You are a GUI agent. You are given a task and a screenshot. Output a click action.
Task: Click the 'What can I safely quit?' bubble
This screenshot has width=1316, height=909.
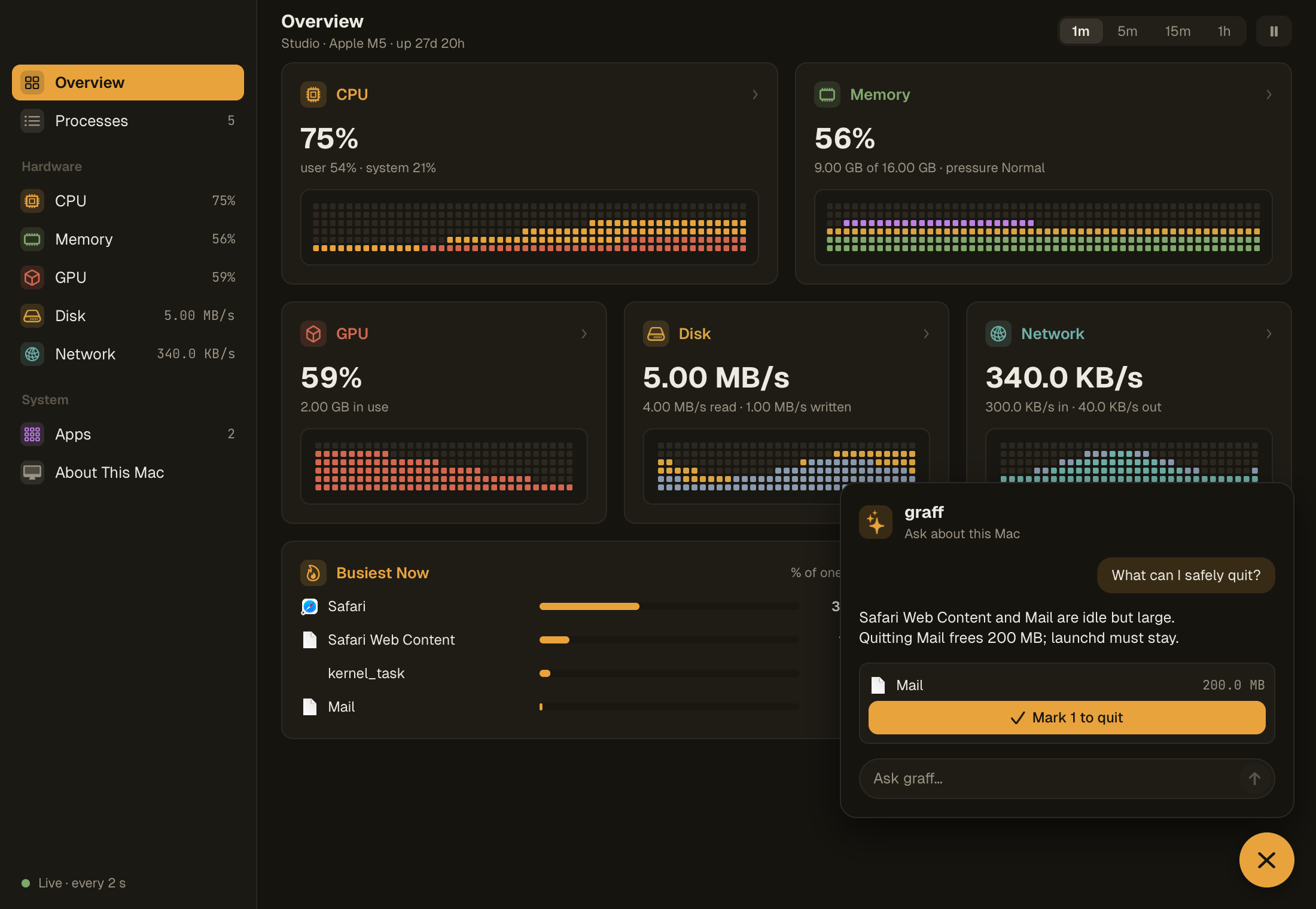click(x=1186, y=575)
